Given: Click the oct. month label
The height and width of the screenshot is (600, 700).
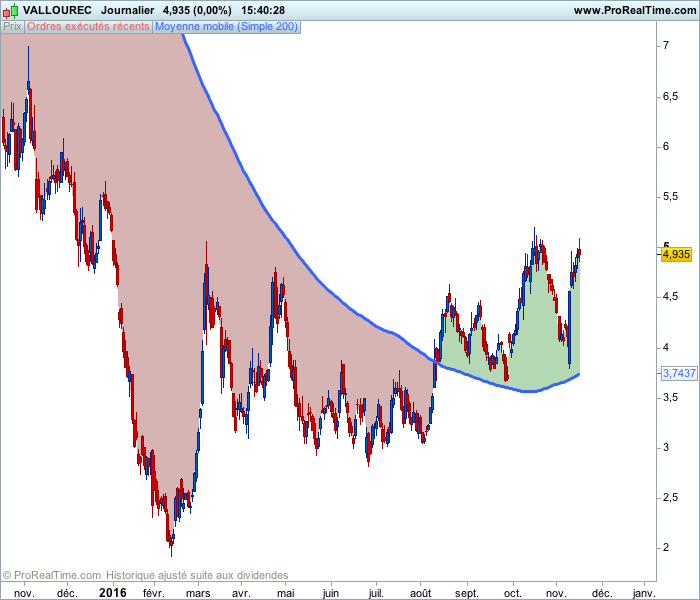Looking at the screenshot, I should pos(512,593).
